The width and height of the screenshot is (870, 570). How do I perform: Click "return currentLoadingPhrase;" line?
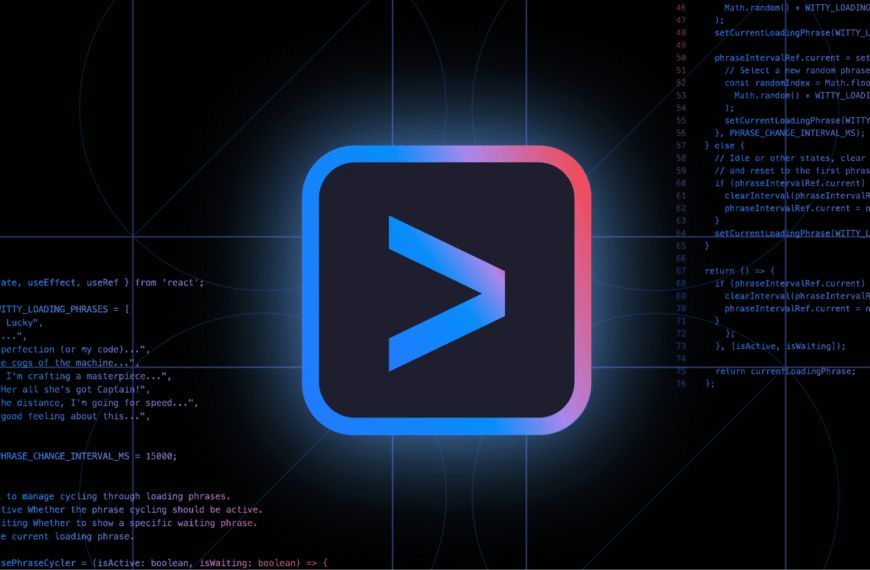pyautogui.click(x=785, y=371)
